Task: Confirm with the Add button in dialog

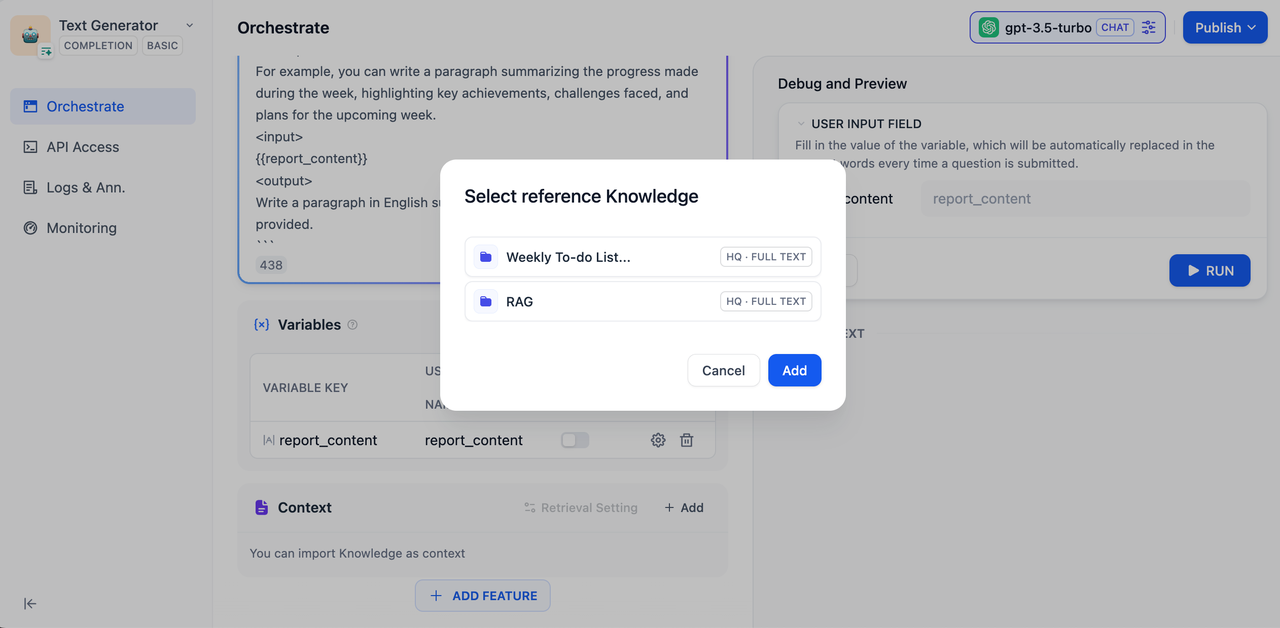Action: [x=794, y=370]
